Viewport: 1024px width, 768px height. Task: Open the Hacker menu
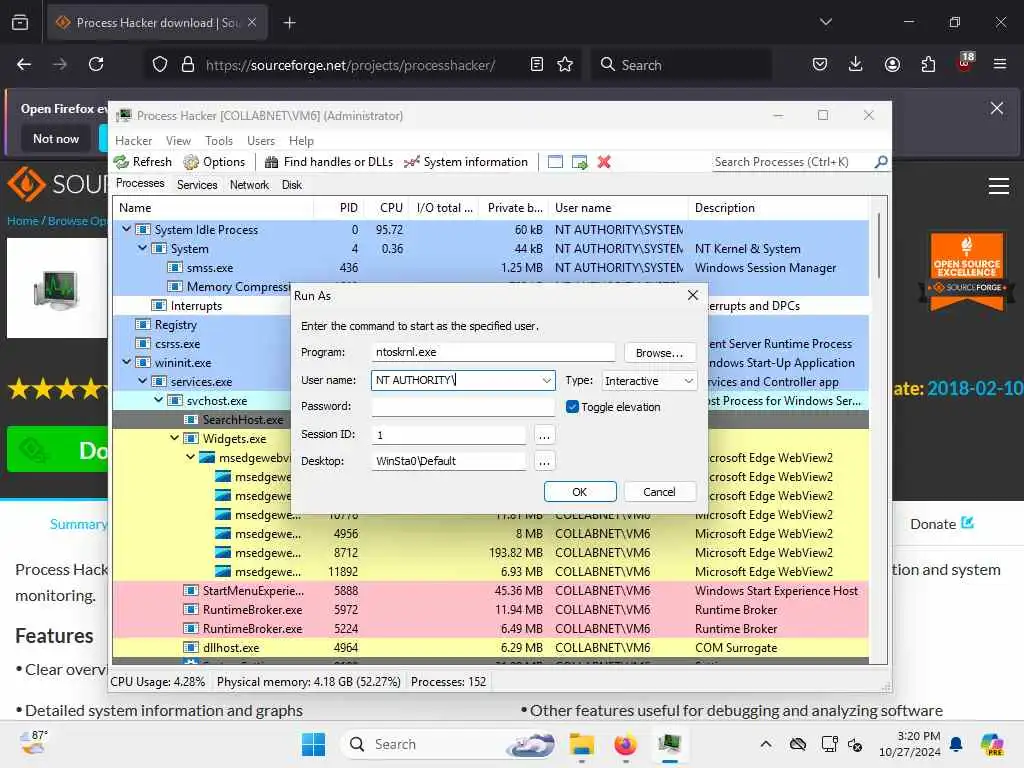tap(133, 140)
